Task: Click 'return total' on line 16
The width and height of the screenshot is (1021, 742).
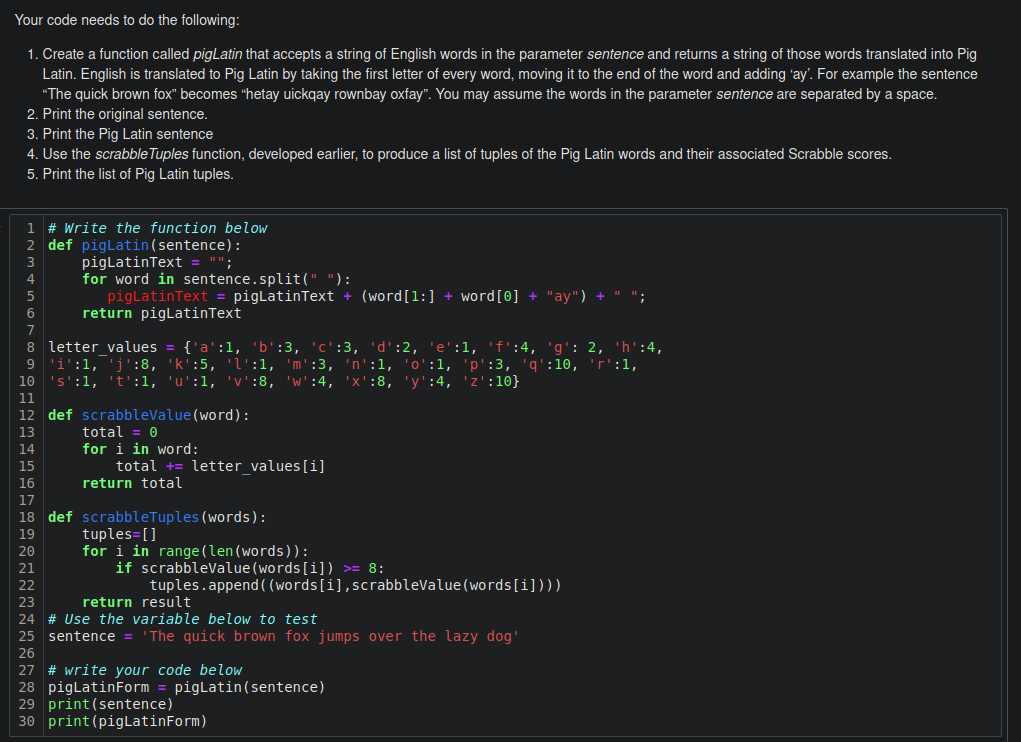Action: [132, 483]
